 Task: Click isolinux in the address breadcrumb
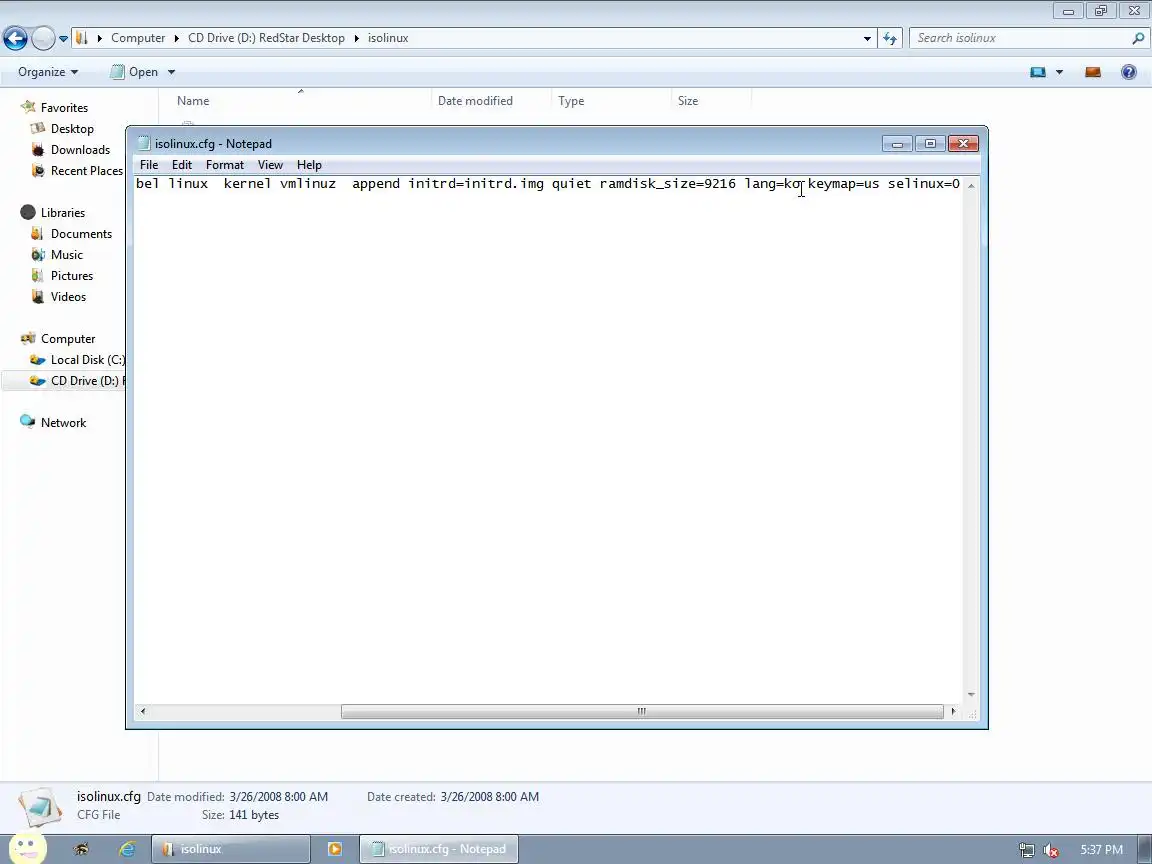[x=388, y=37]
